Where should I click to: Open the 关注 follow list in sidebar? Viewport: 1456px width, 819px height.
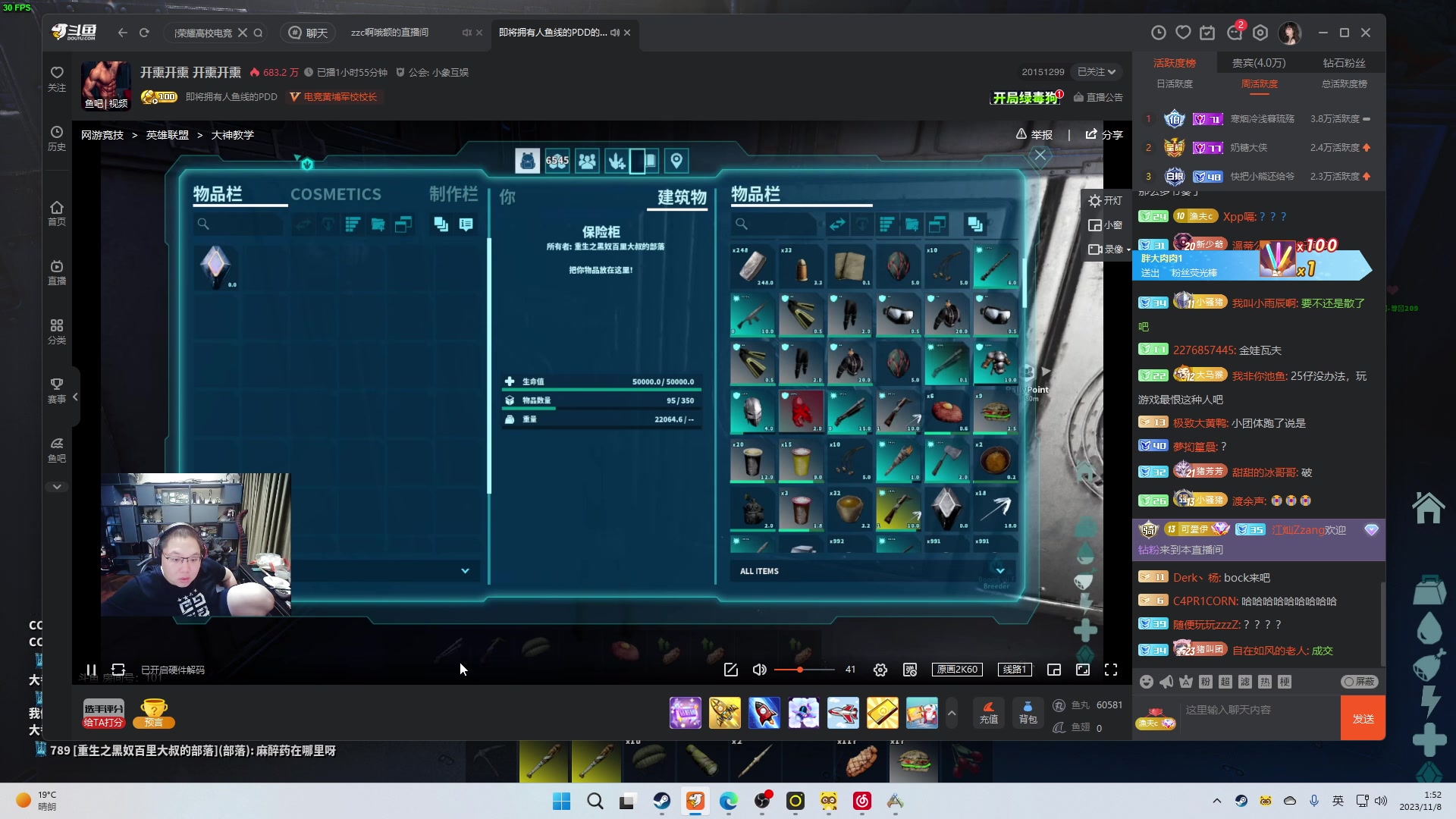point(57,79)
